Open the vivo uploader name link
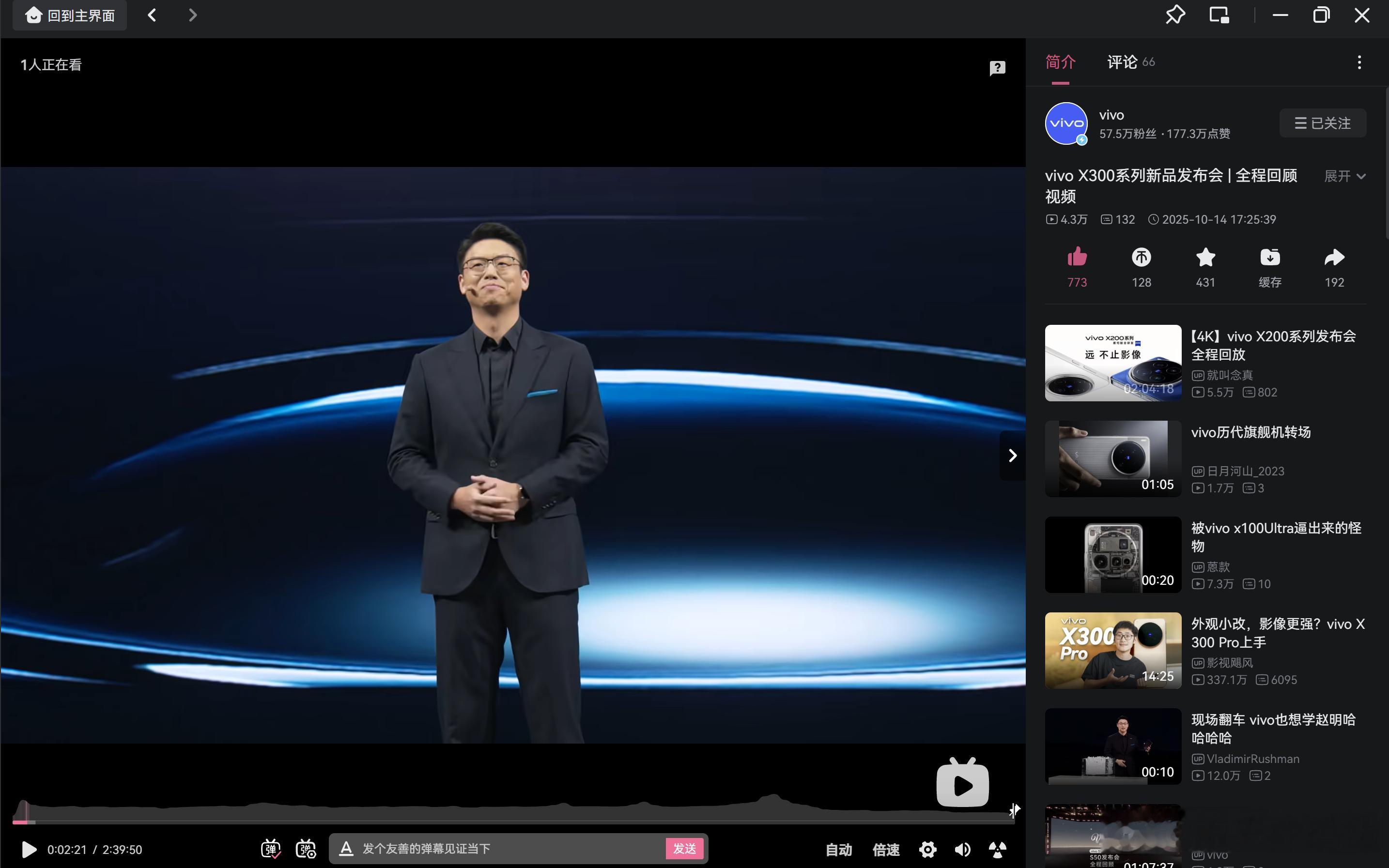 pos(1111,115)
